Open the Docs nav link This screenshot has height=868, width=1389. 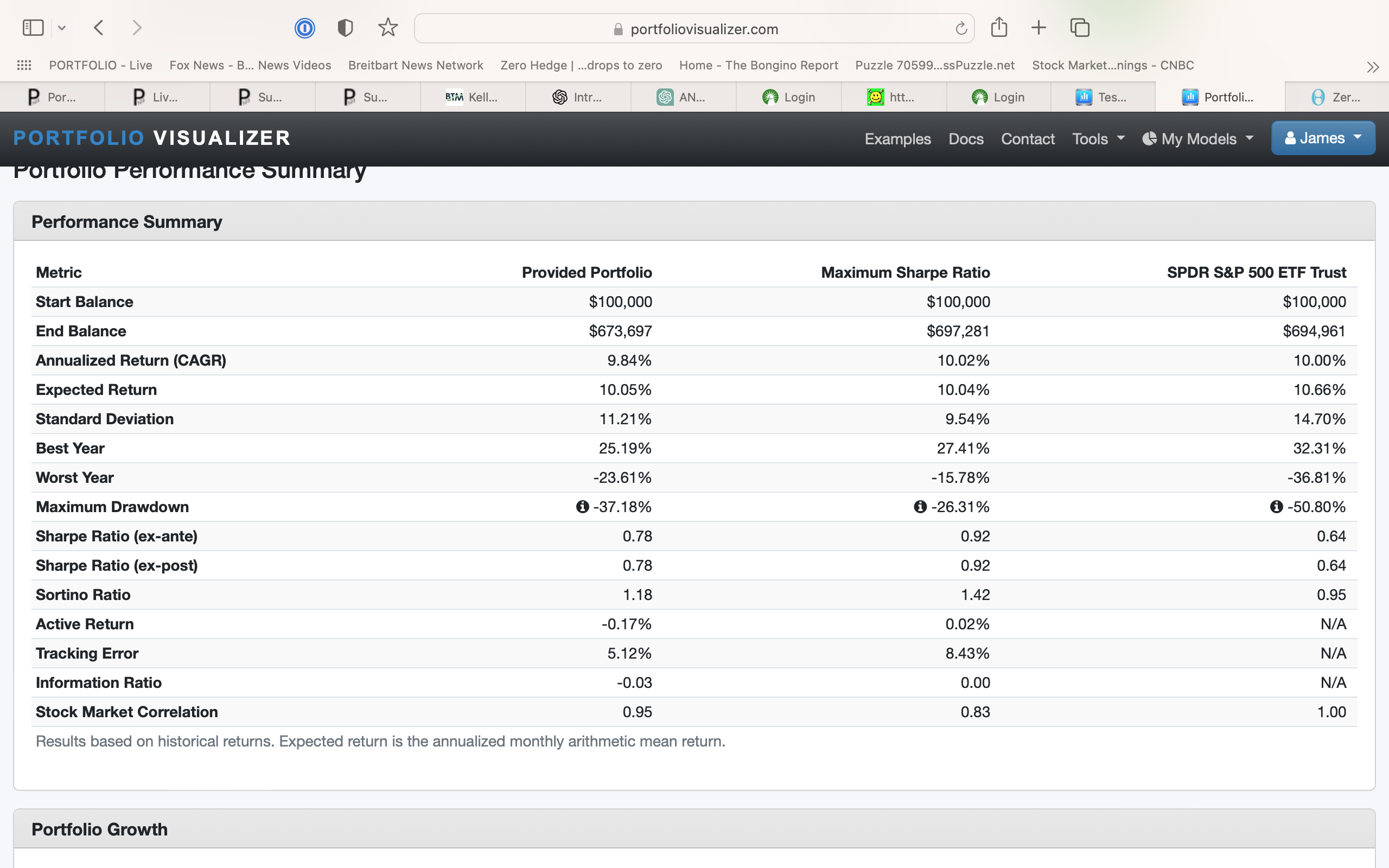point(966,139)
